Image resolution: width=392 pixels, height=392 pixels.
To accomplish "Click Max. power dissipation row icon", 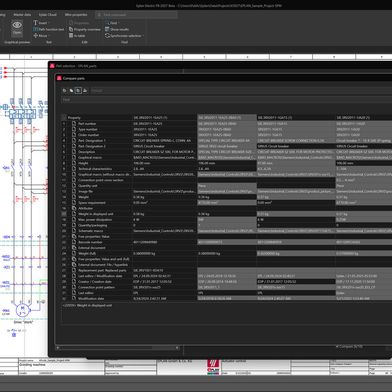I will pos(74,220).
